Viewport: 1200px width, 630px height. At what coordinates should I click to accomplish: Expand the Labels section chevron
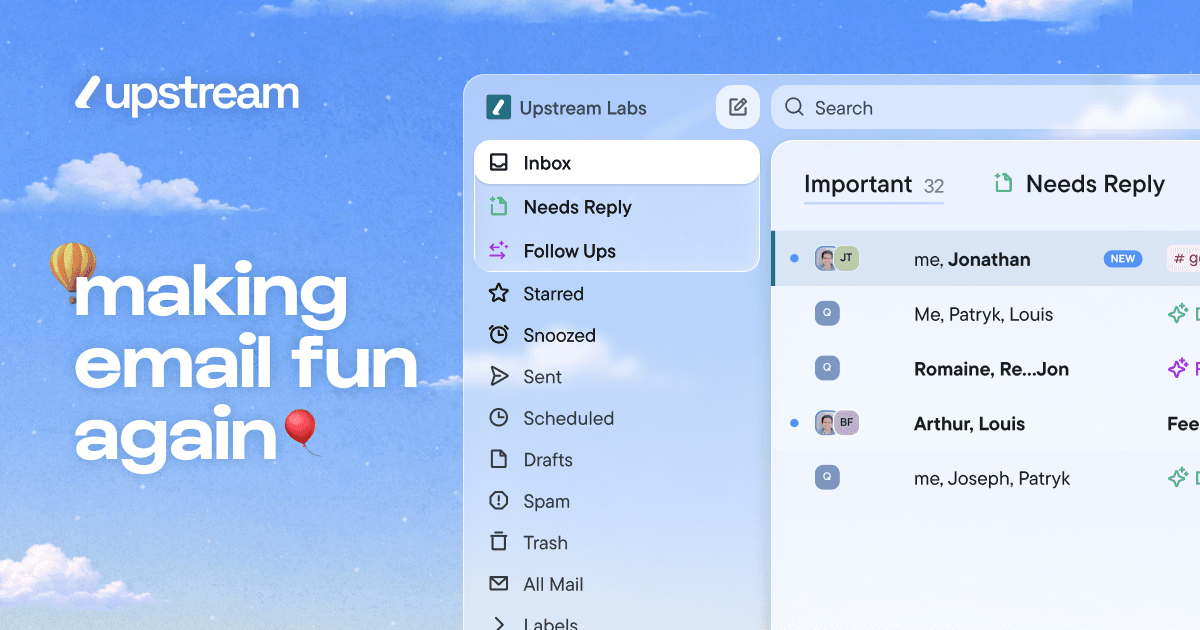(498, 623)
